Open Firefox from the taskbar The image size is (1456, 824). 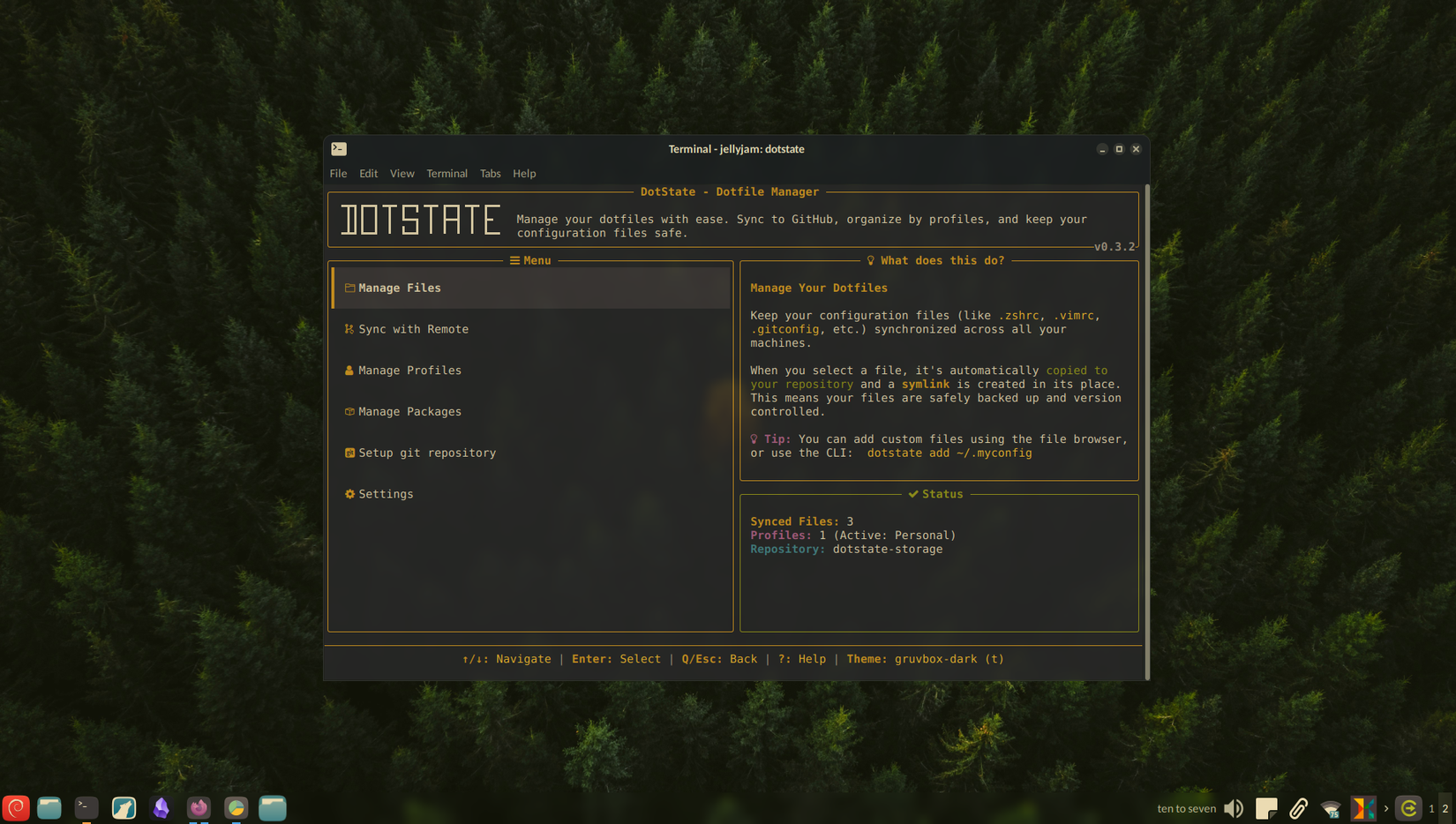(x=199, y=807)
